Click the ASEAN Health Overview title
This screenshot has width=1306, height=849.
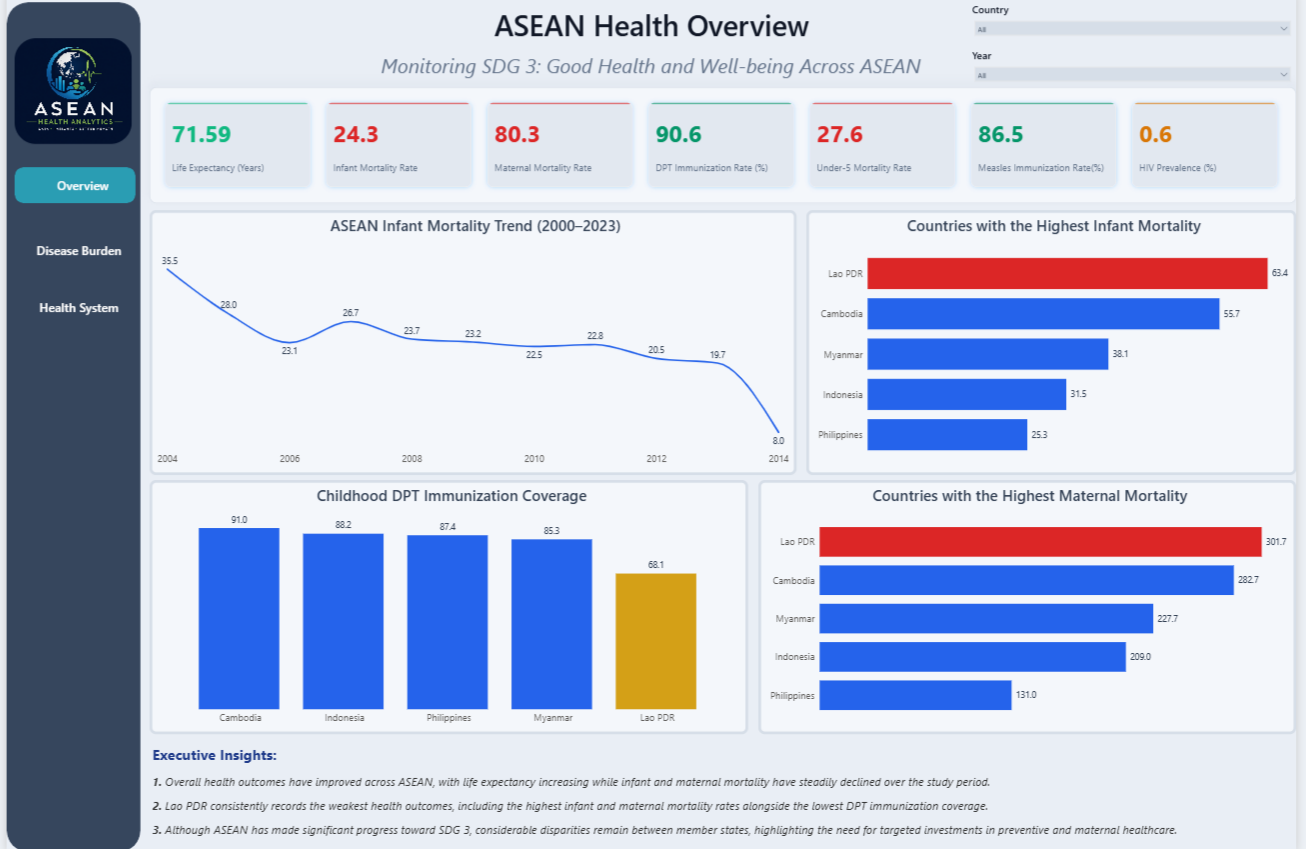click(x=652, y=27)
